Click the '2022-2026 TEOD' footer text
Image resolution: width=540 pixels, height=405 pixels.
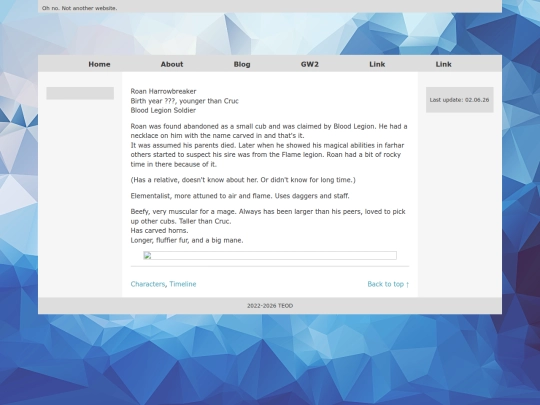[x=270, y=306]
